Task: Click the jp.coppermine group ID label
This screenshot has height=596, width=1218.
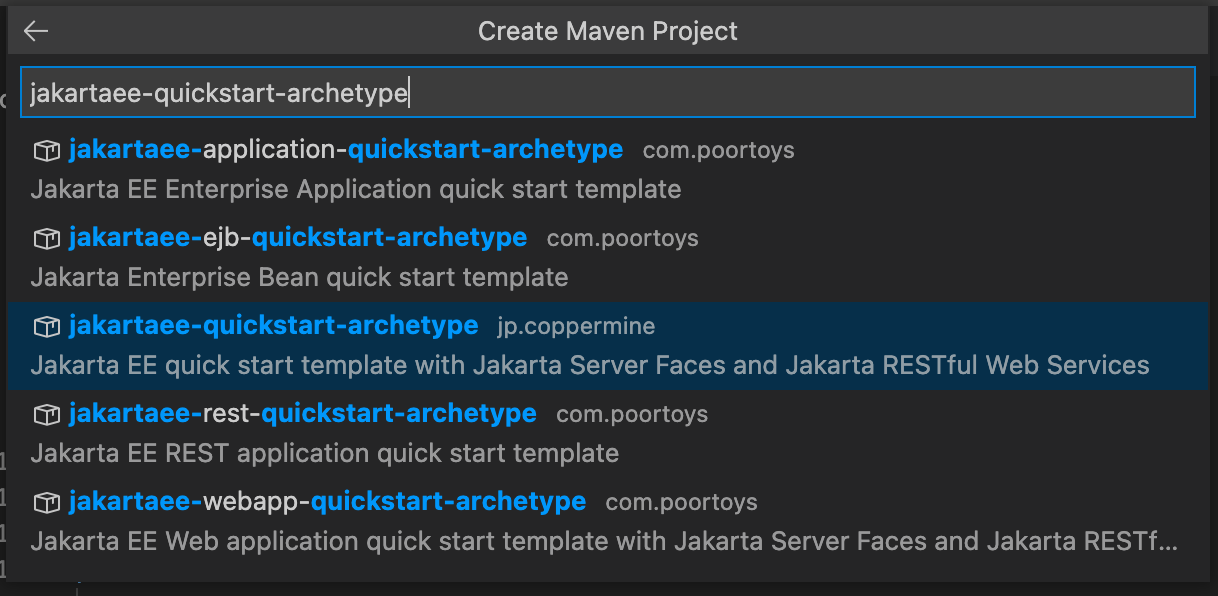Action: [x=576, y=327]
